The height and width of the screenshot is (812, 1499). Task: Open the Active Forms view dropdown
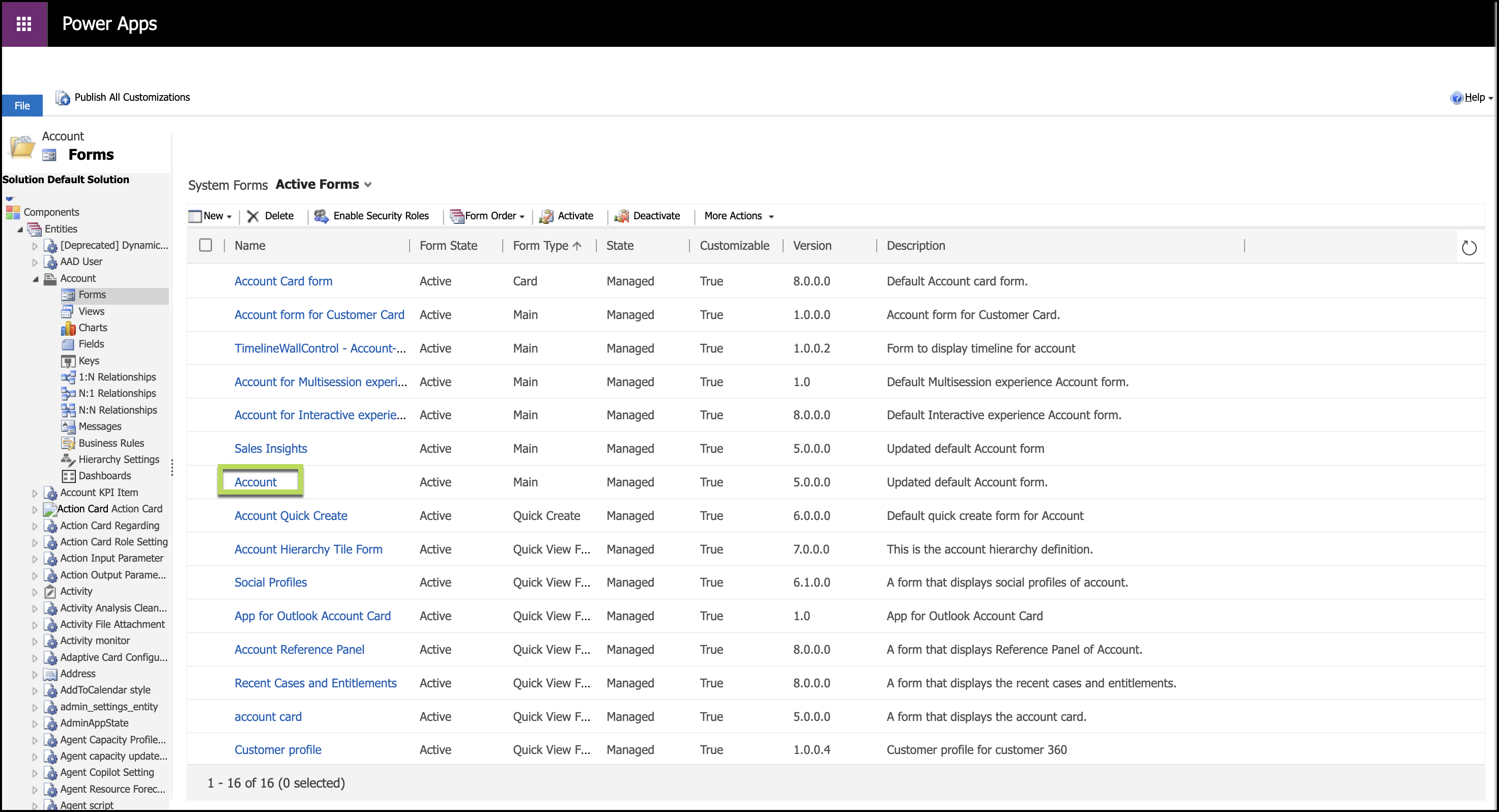tap(368, 184)
